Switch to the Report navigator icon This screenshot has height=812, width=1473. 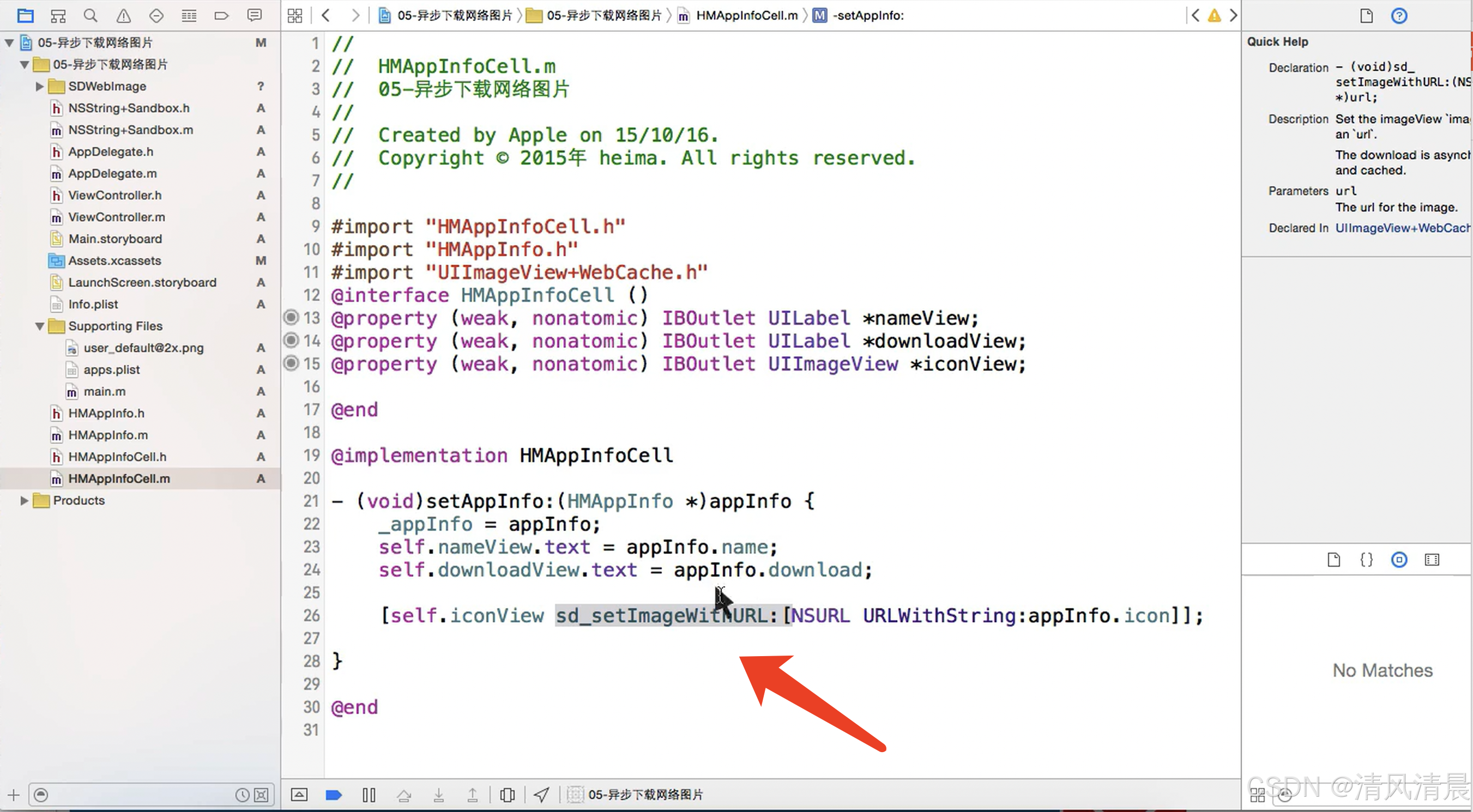pos(255,15)
